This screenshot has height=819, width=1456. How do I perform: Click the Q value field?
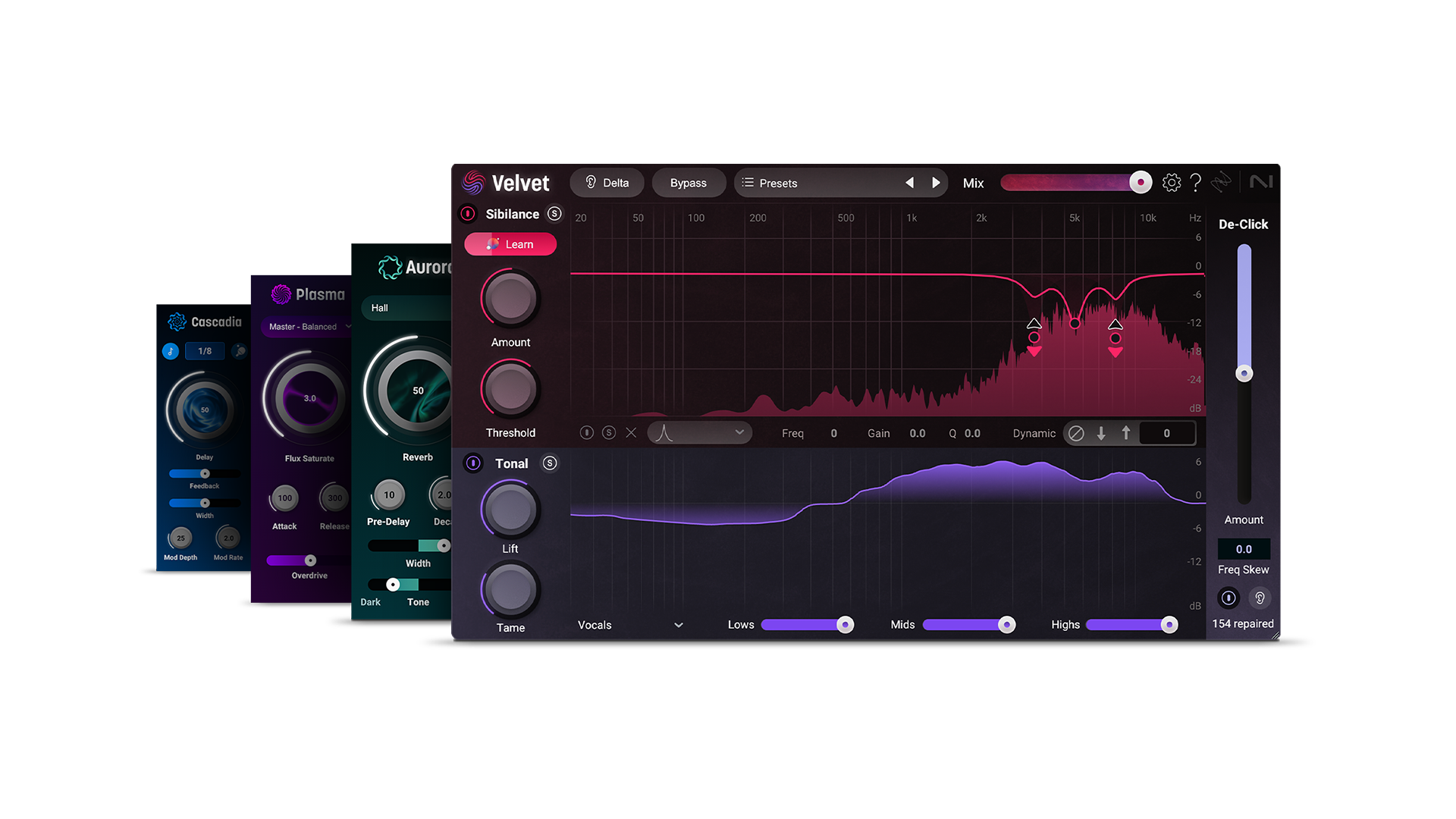tap(972, 433)
